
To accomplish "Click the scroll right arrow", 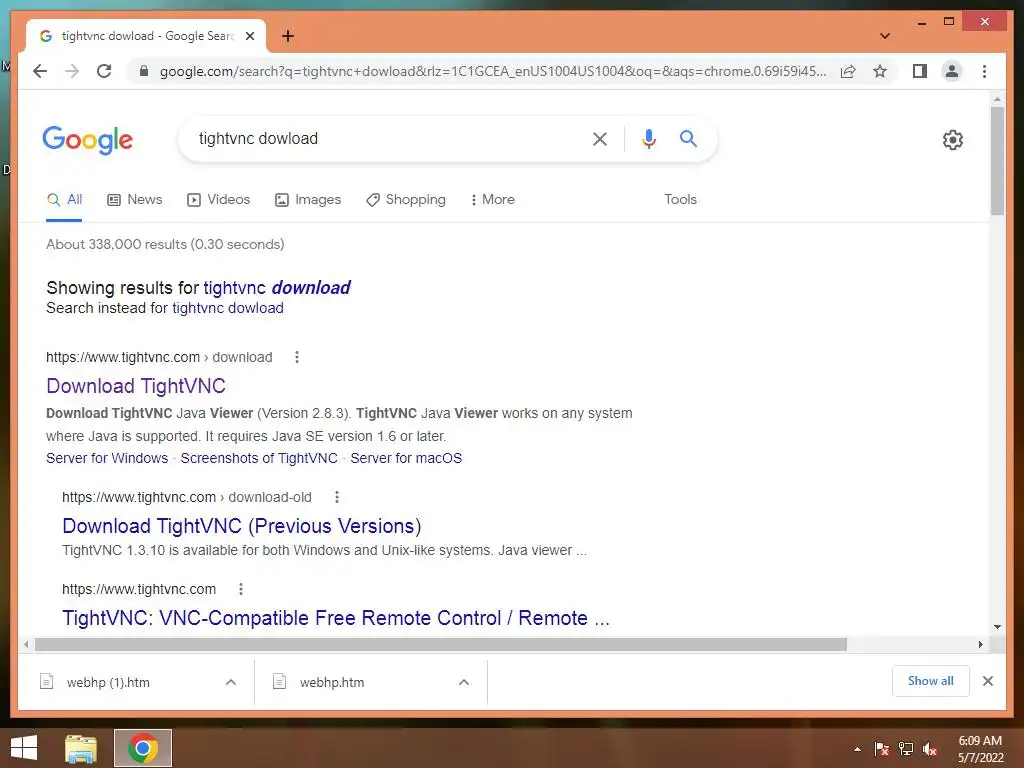I will [980, 645].
